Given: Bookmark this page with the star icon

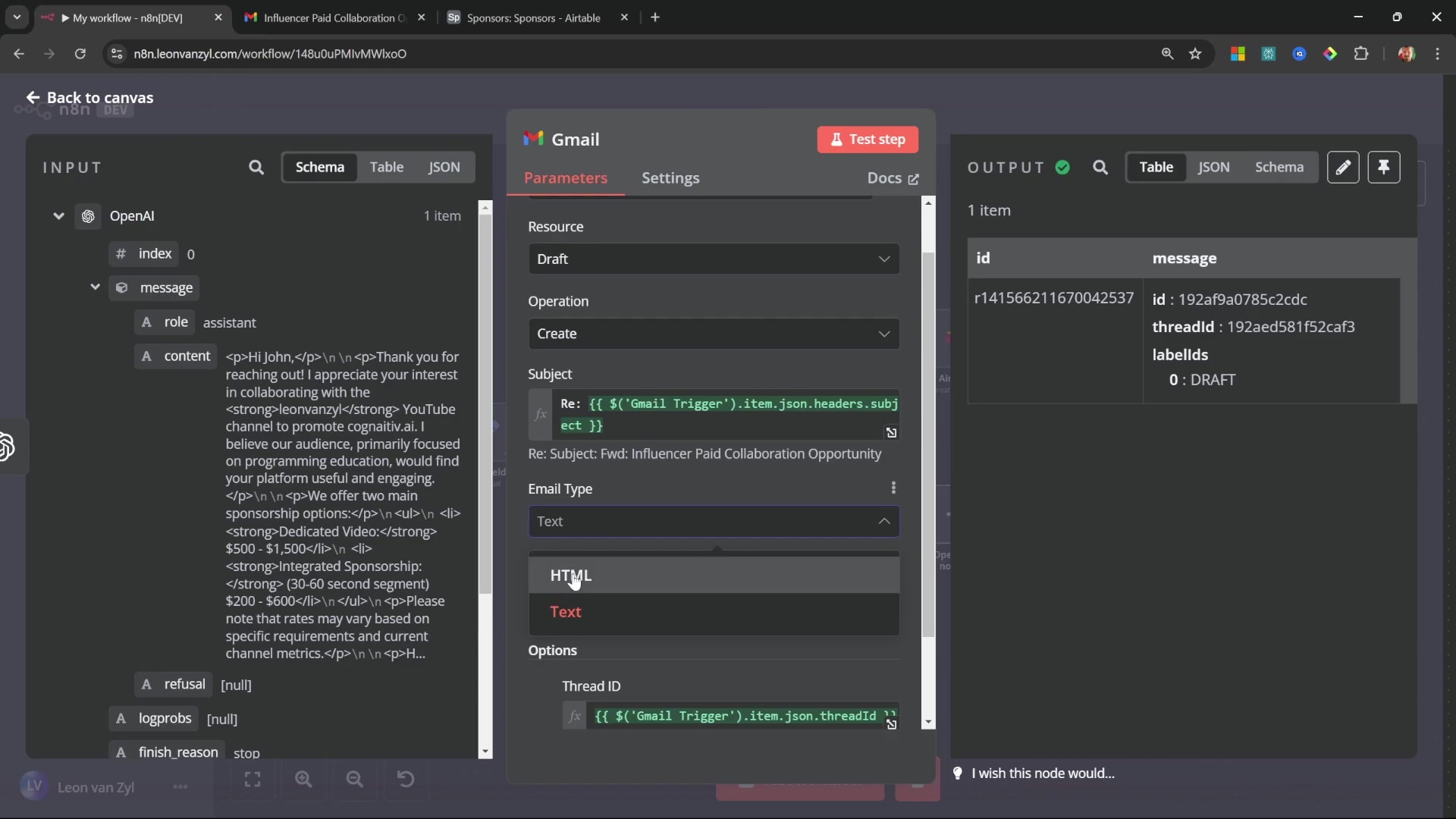Looking at the screenshot, I should (1196, 54).
